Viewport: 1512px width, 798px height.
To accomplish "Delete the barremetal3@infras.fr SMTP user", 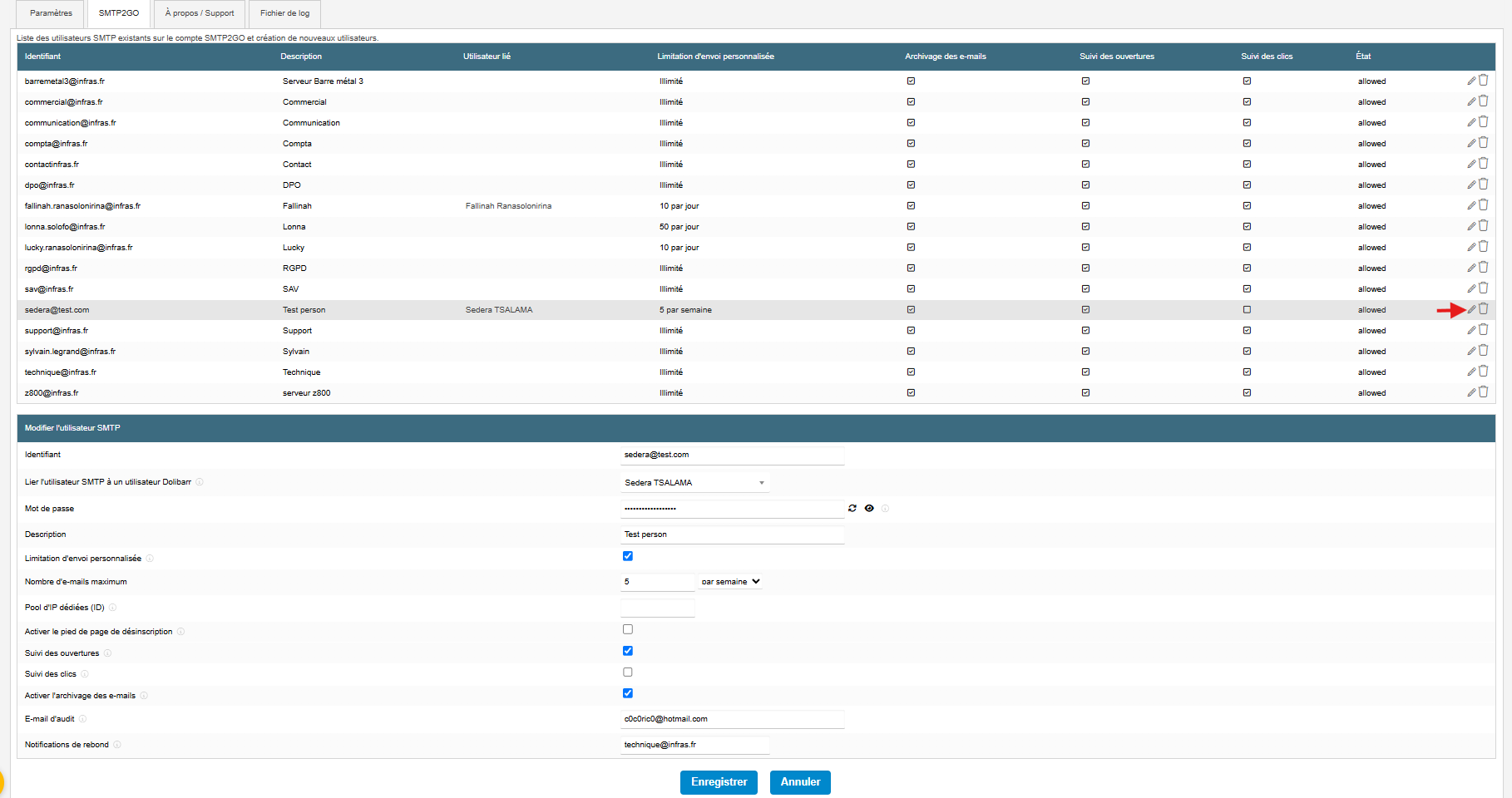I will (x=1483, y=81).
